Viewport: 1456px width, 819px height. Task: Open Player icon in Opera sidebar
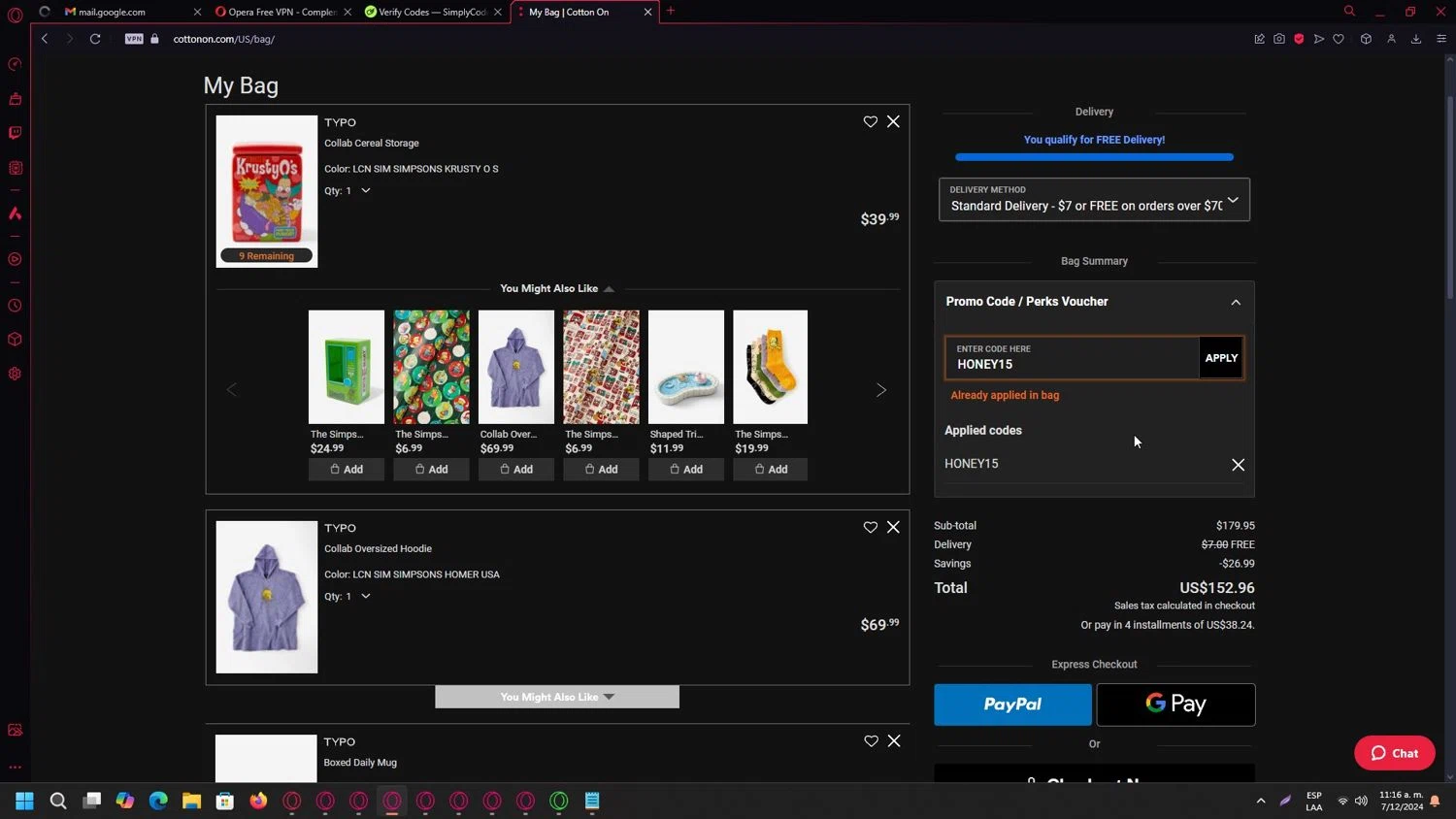pyautogui.click(x=15, y=259)
